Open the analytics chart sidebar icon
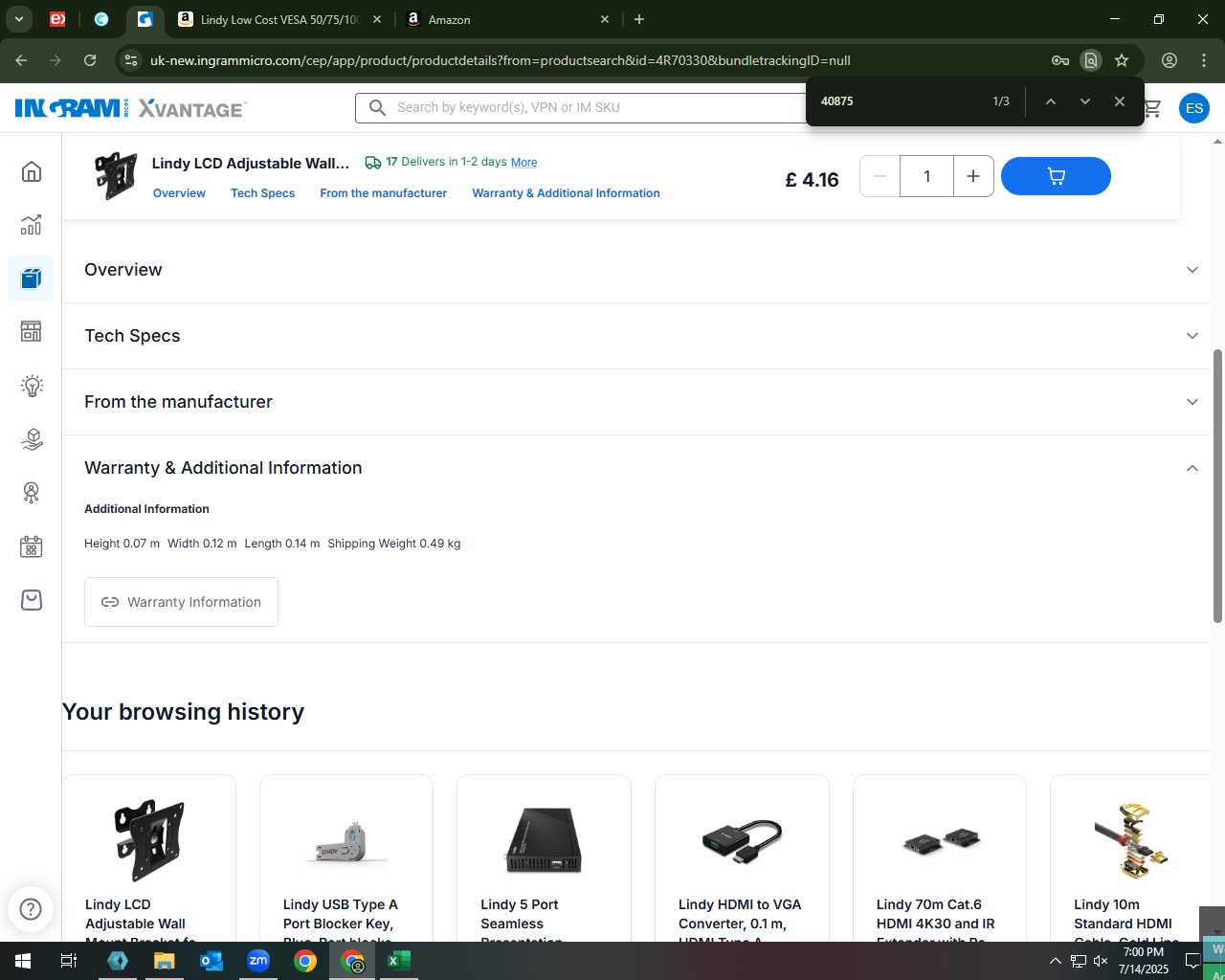The image size is (1225, 980). tap(32, 224)
